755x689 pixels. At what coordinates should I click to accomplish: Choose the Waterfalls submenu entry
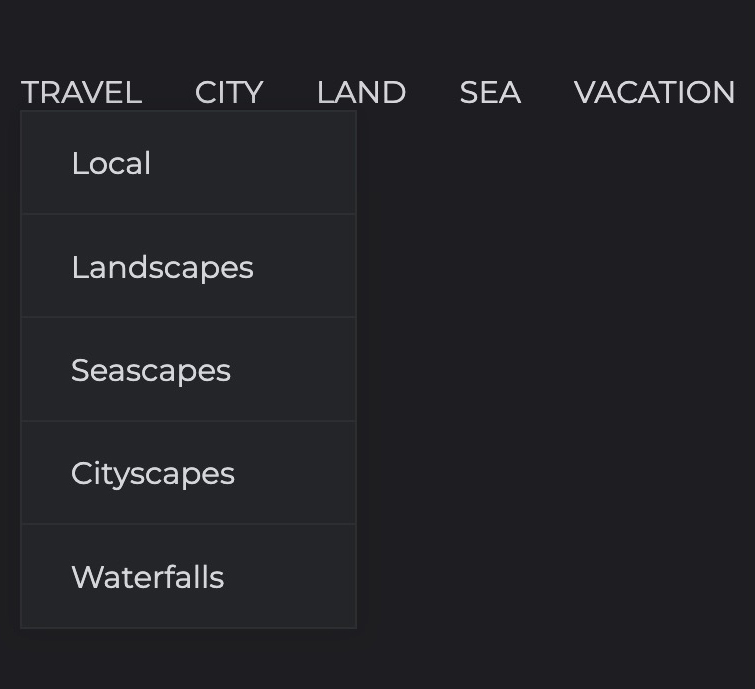point(188,576)
